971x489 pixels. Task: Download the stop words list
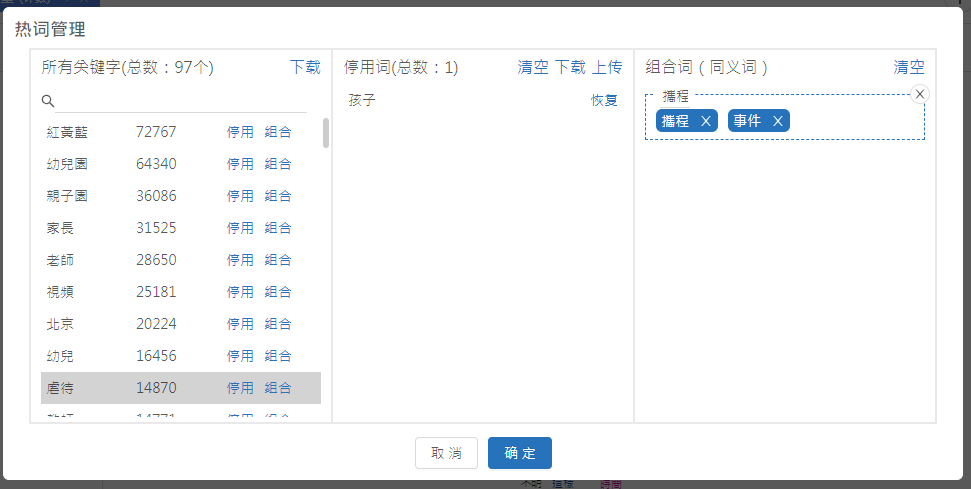[x=570, y=67]
